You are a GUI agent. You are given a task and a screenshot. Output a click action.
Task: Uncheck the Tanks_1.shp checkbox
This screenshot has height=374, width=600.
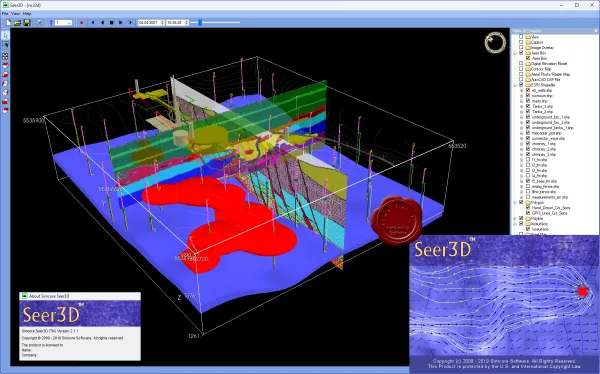pos(528,106)
